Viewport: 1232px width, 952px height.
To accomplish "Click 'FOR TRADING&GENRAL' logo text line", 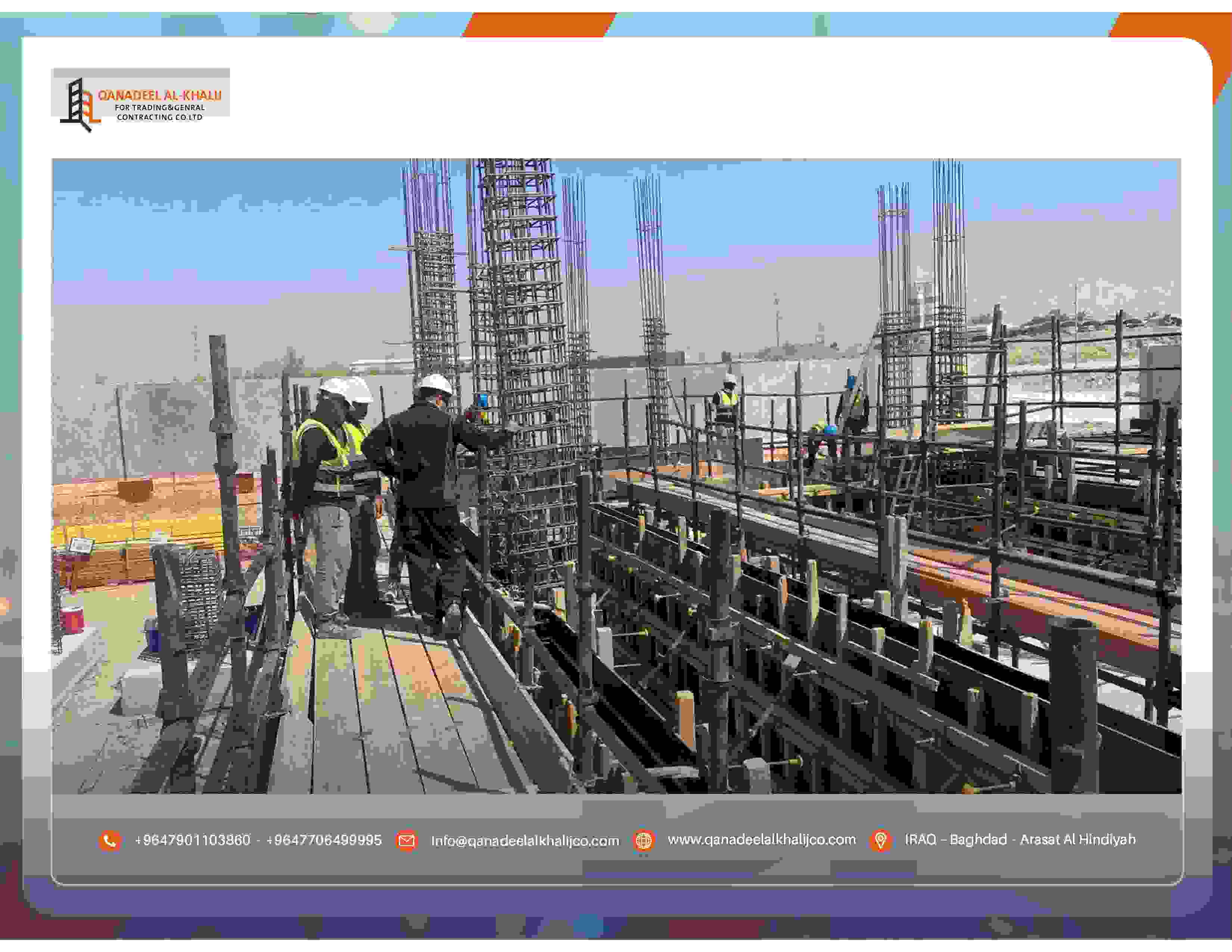I will 160,108.
